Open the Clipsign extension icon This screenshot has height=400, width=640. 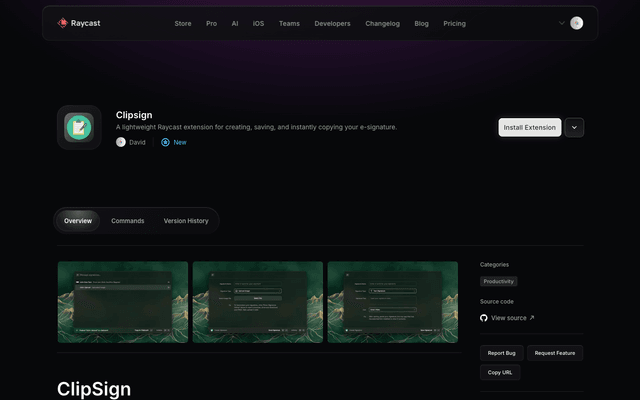(x=79, y=127)
